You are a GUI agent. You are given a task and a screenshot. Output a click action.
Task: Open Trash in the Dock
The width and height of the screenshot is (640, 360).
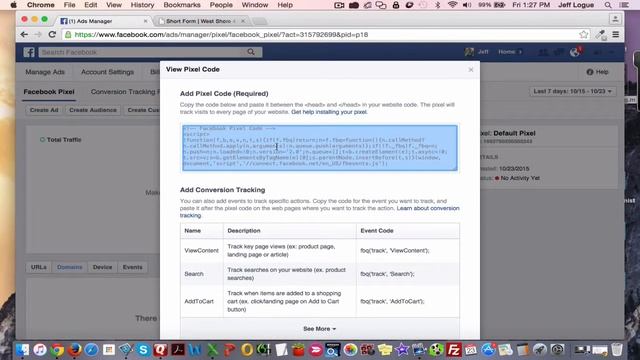pos(617,350)
